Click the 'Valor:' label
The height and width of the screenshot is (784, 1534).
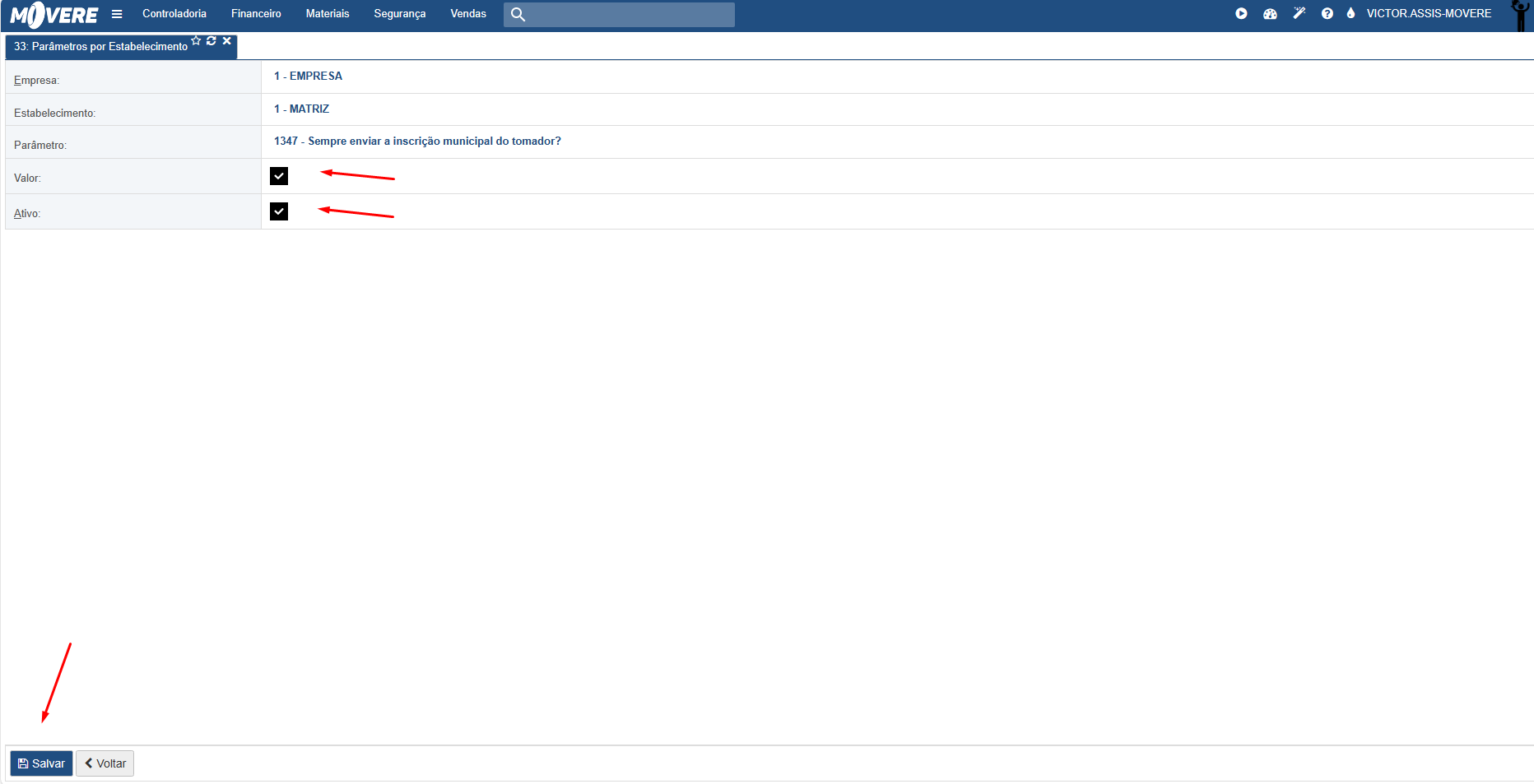tap(27, 179)
